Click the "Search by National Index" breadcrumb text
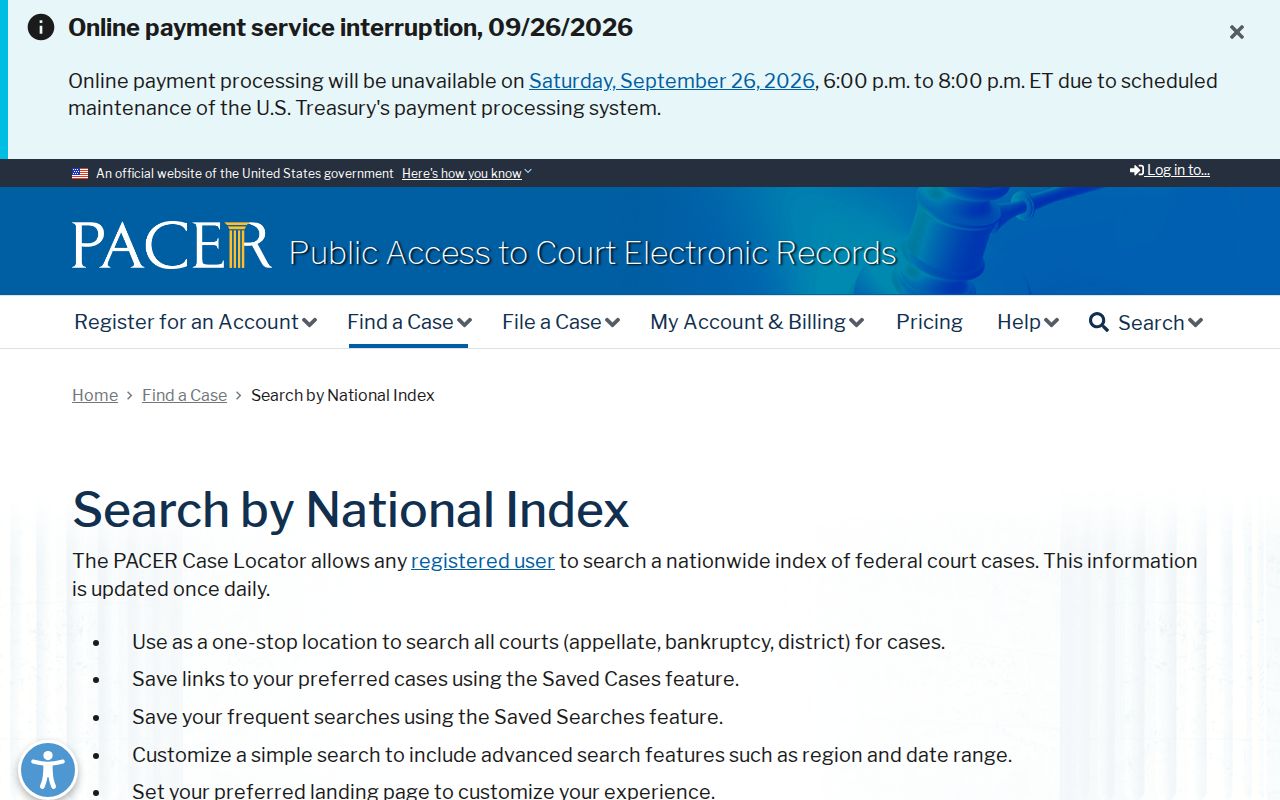This screenshot has height=800, width=1280. click(x=343, y=395)
